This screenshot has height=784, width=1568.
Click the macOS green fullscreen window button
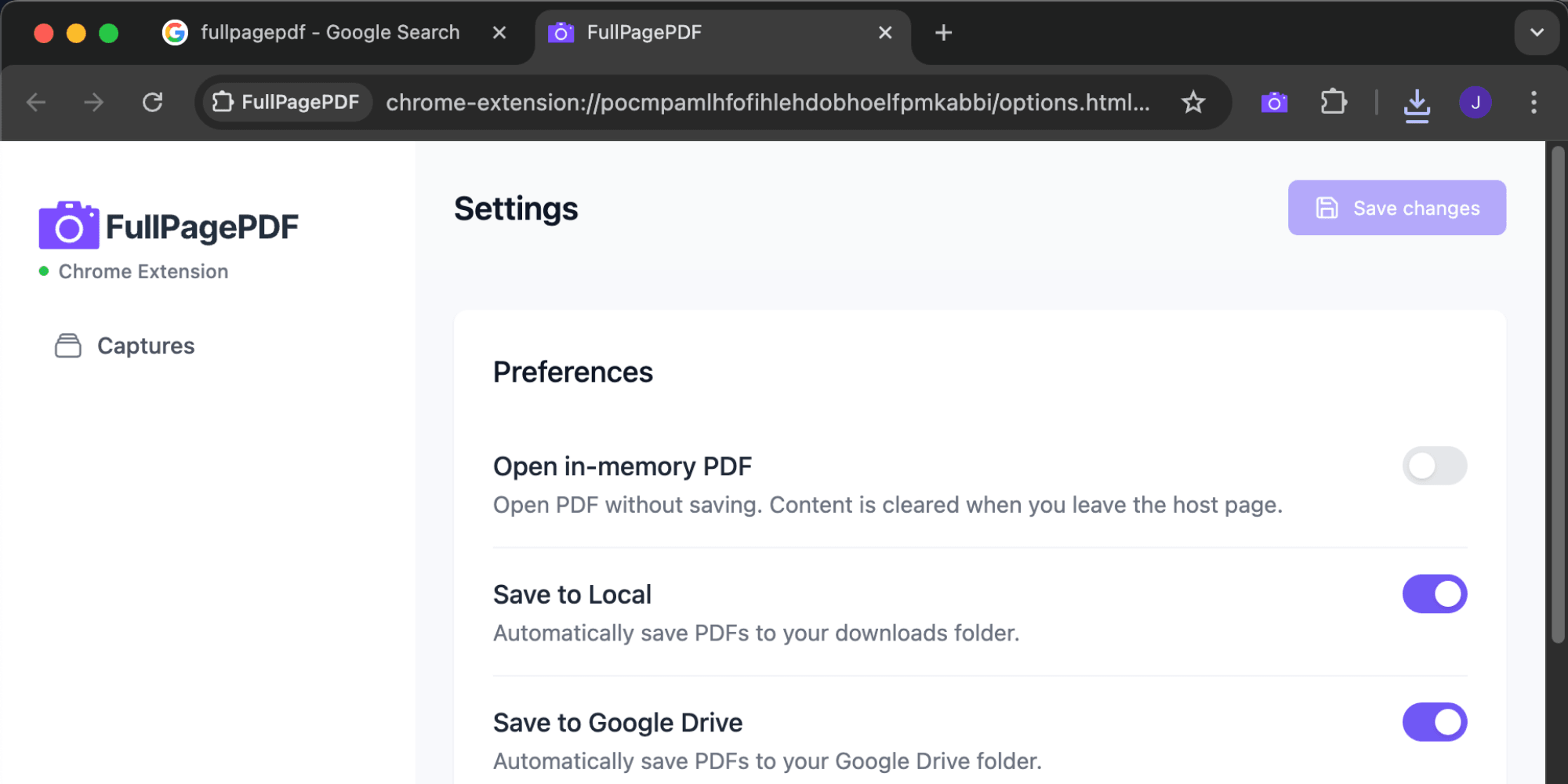coord(108,33)
